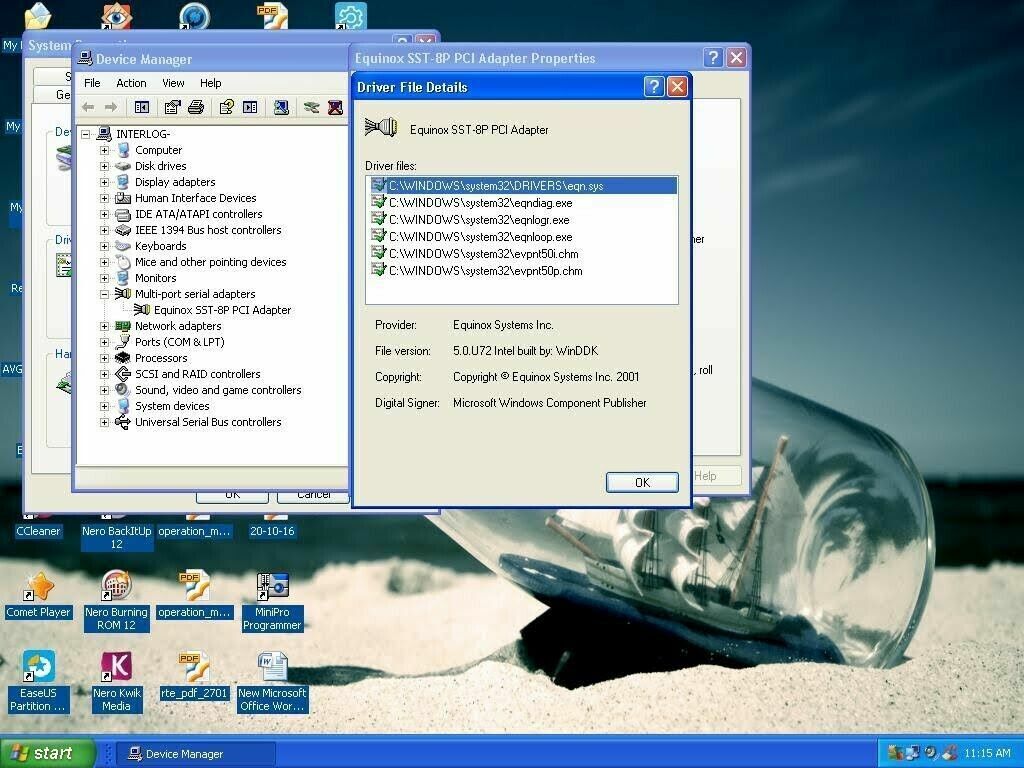
Task: Select the eqndiag.exe driver file entry
Action: click(x=480, y=203)
